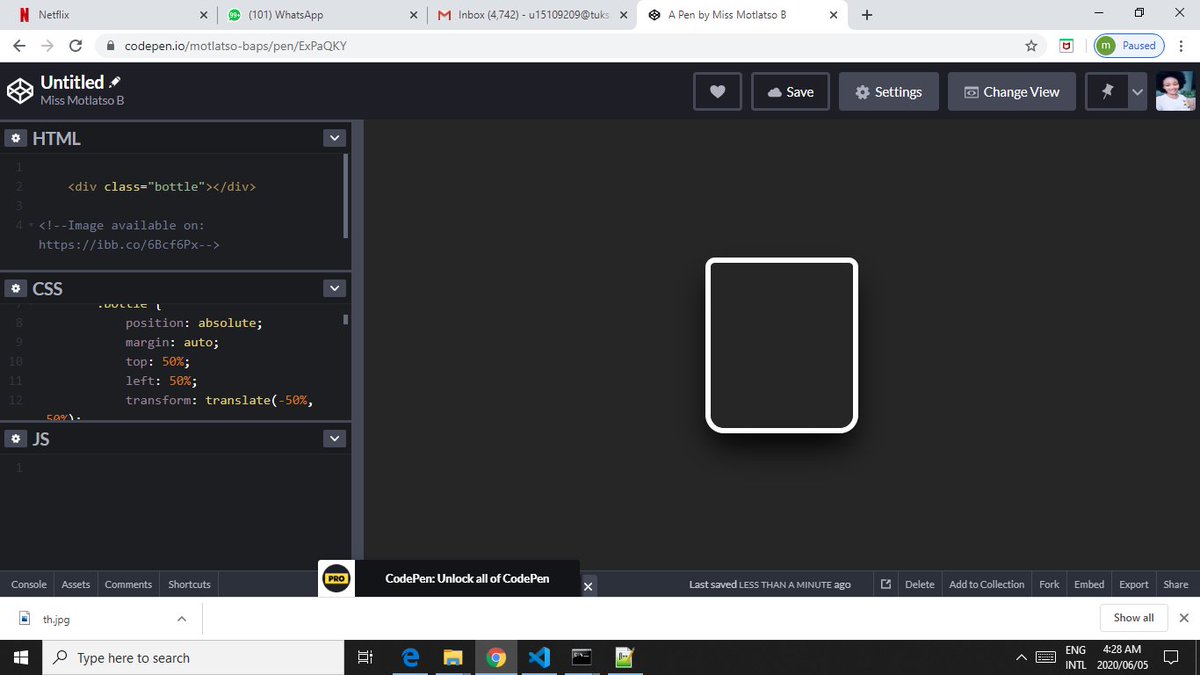Close the Netflix tab
Viewport: 1200px width, 675px height.
(x=204, y=15)
